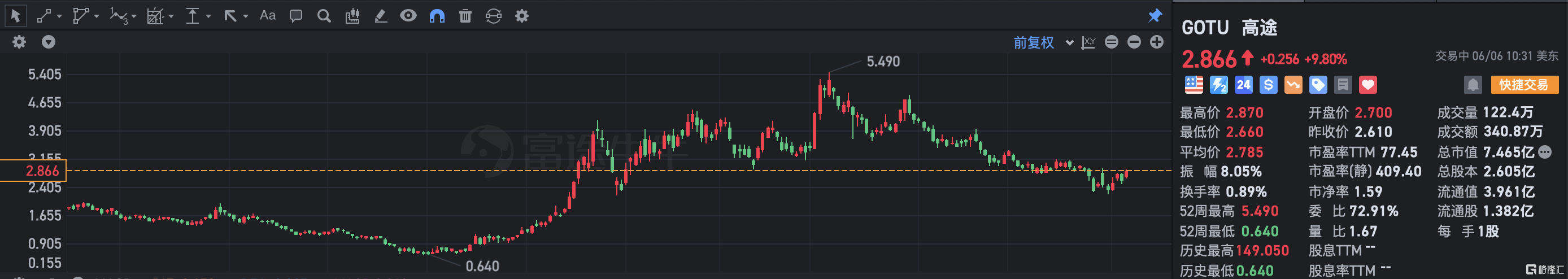Toggle the blue pin toolbar icon
Screen dimensions: 1568x279
pos(1155,15)
